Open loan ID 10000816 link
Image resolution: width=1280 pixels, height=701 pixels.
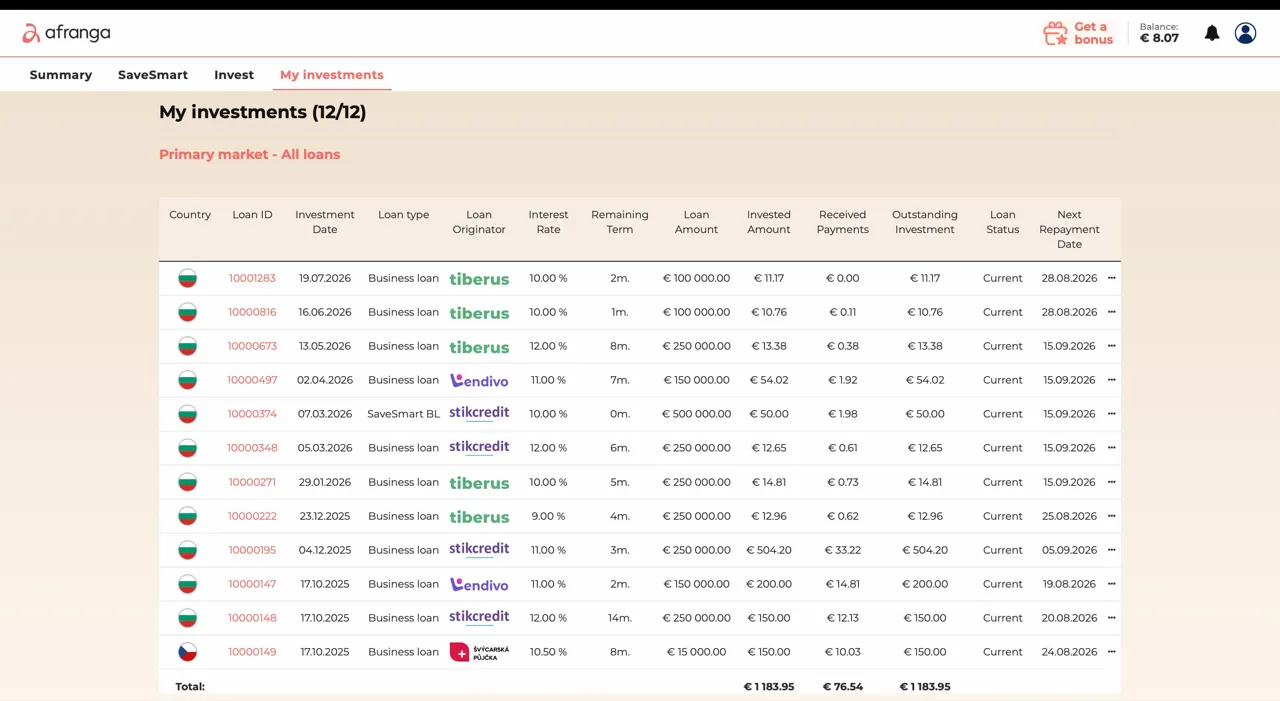(x=252, y=312)
